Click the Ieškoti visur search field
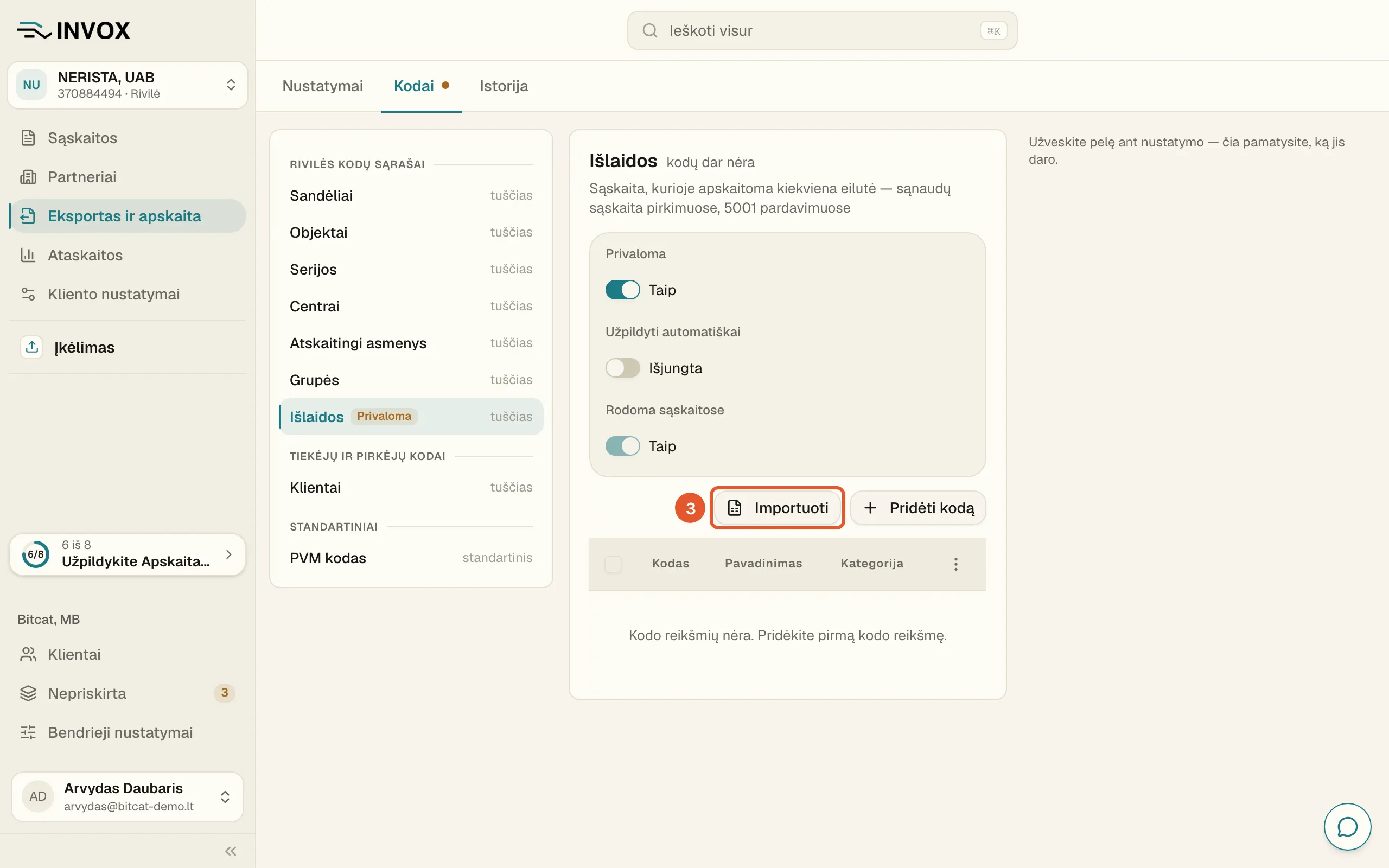Viewport: 1389px width, 868px height. click(822, 30)
